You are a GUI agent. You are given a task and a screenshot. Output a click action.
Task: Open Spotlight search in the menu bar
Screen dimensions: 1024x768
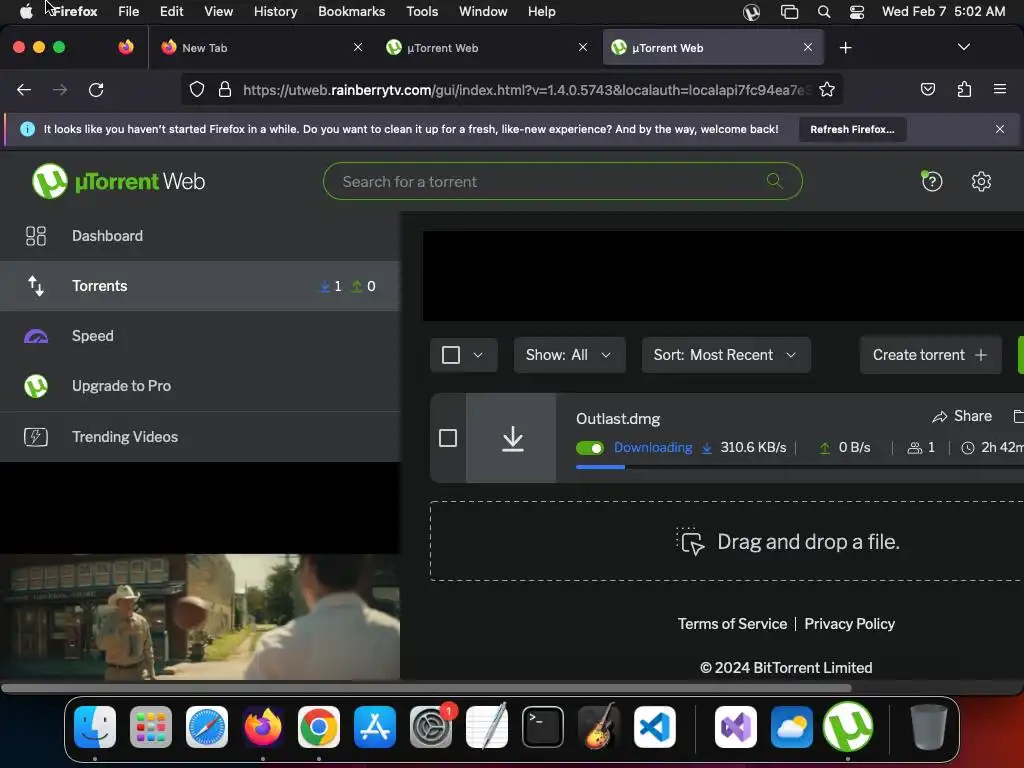click(x=824, y=12)
